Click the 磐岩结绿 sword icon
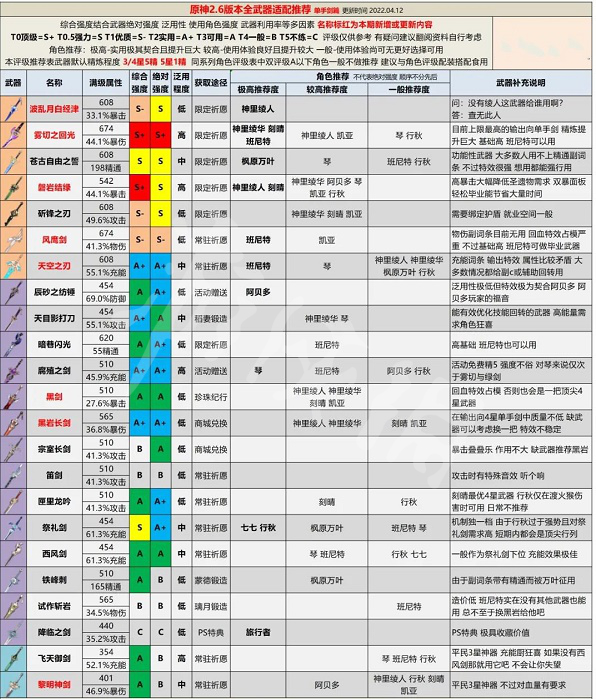 13,188
